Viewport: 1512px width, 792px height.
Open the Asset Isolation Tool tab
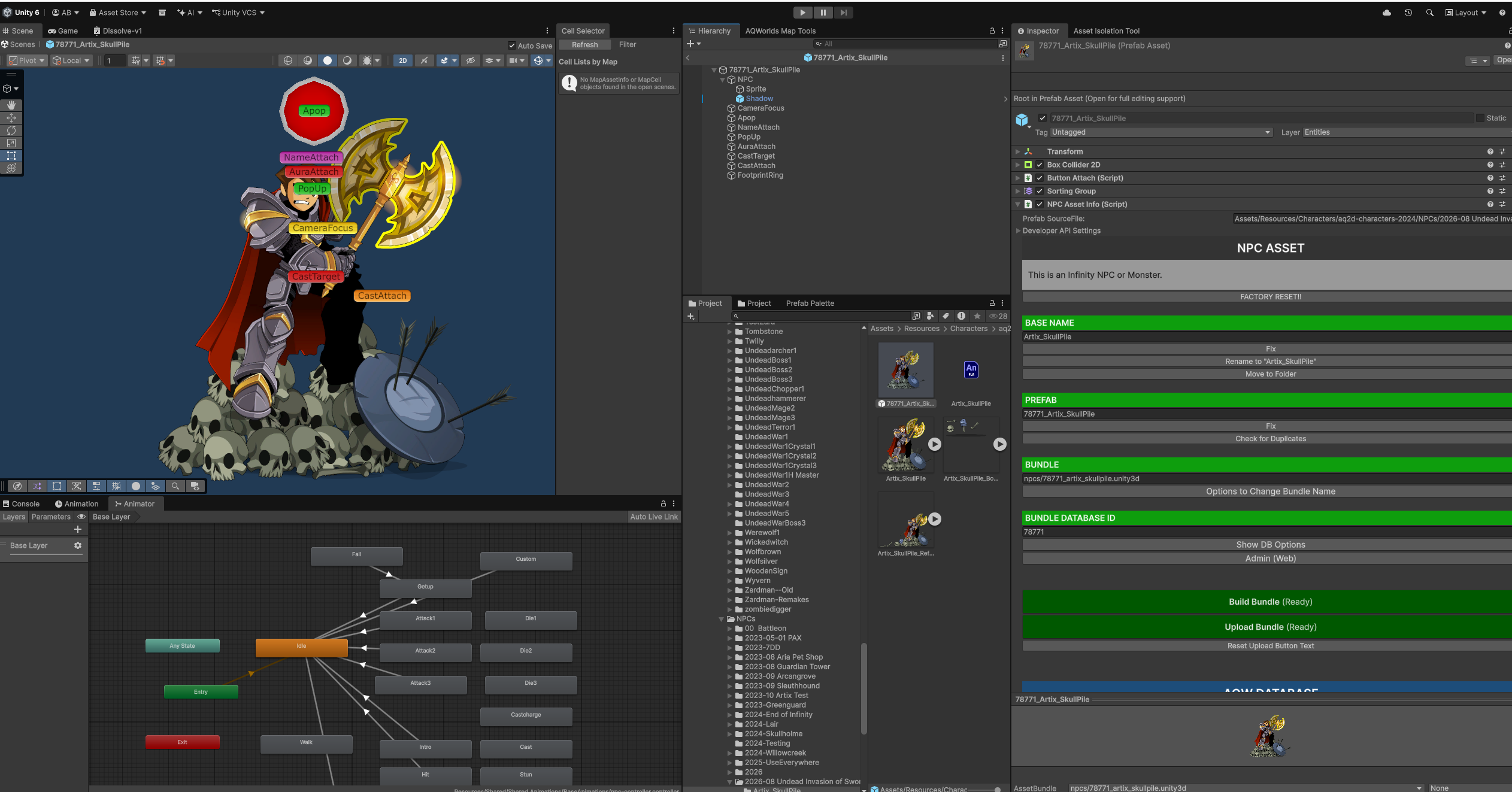[1106, 31]
